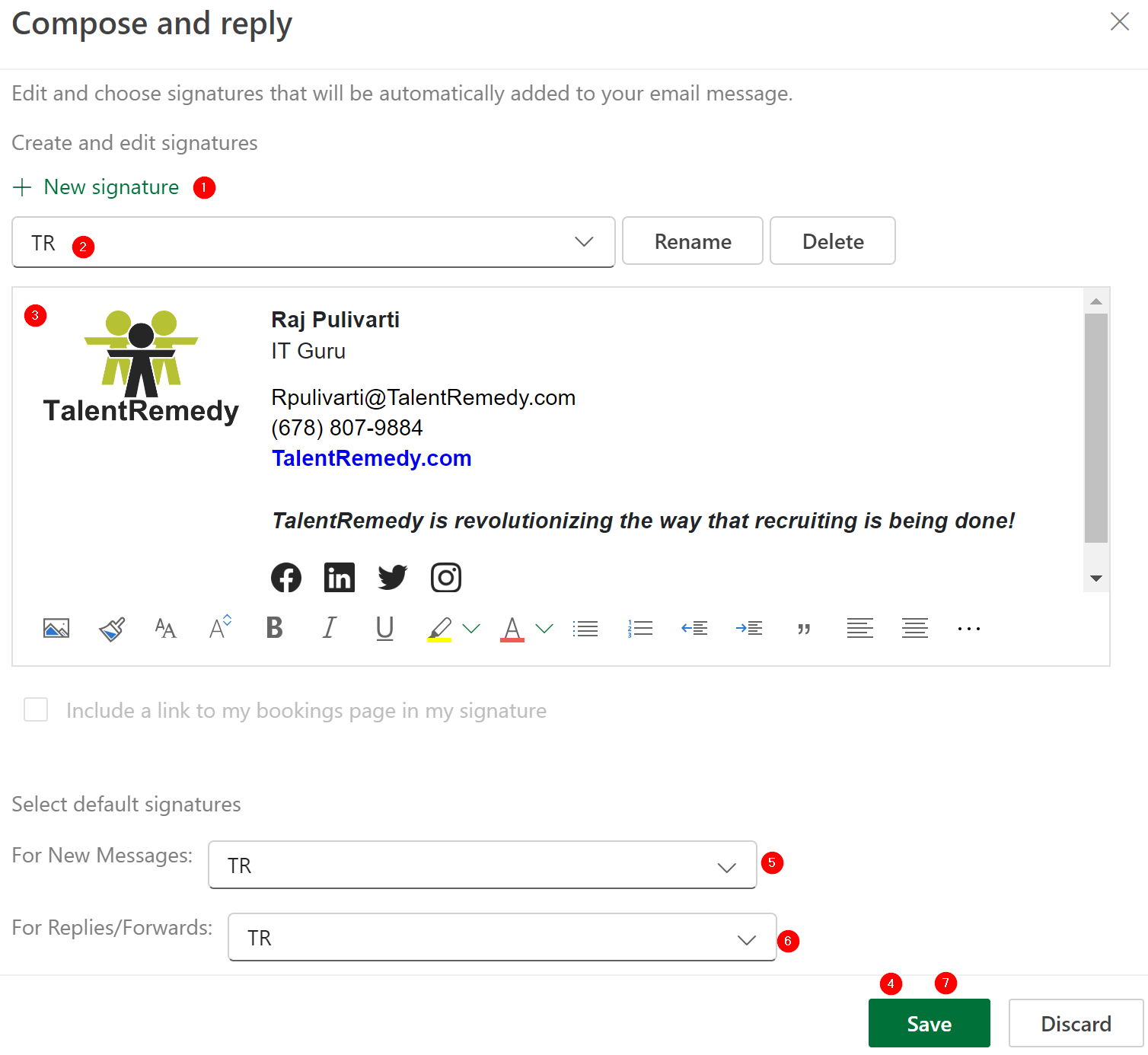Insert a bulleted list
The width and height of the screenshot is (1148, 1055).
click(585, 629)
